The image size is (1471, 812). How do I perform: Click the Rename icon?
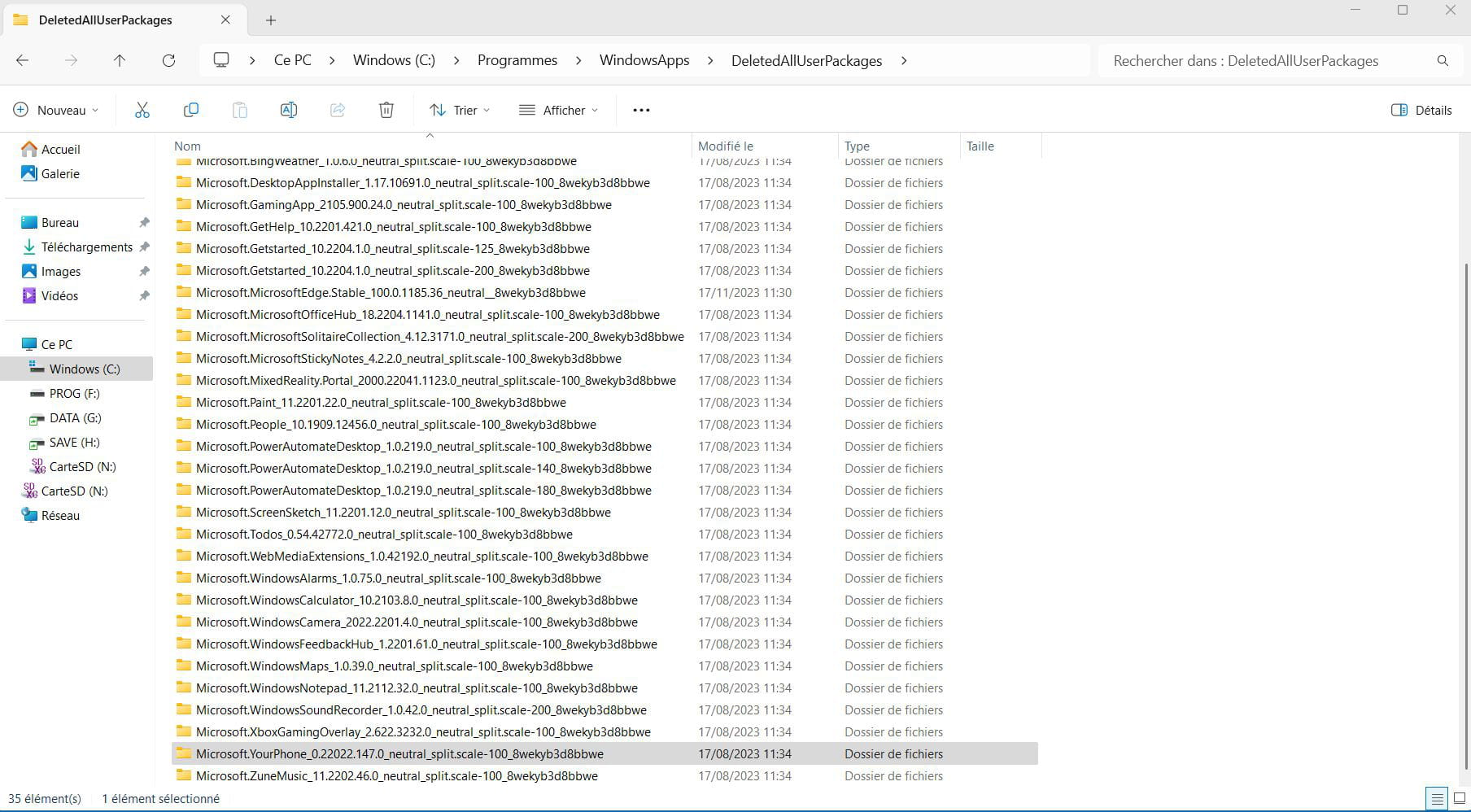pos(289,110)
